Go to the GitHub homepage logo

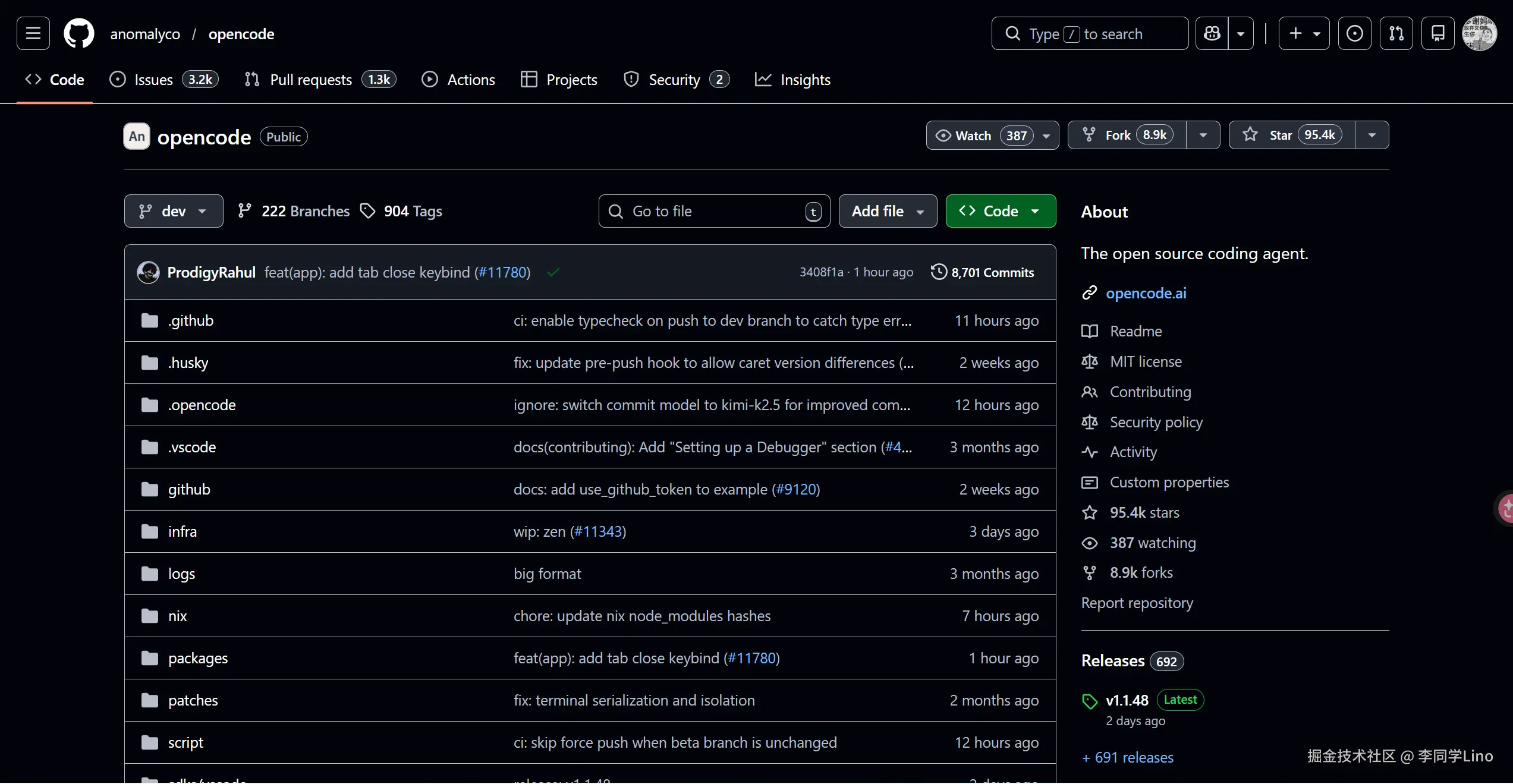(79, 33)
